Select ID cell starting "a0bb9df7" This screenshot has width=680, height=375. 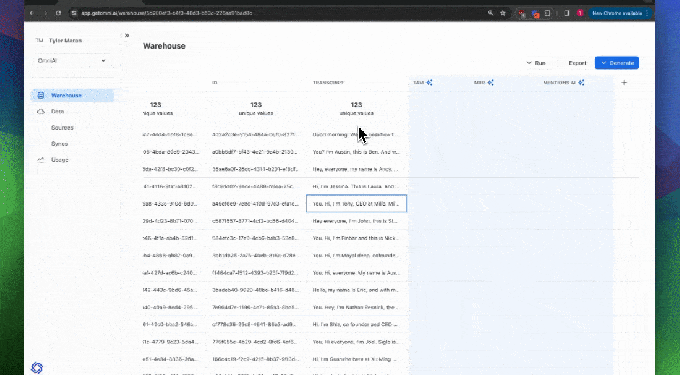pyautogui.click(x=256, y=152)
